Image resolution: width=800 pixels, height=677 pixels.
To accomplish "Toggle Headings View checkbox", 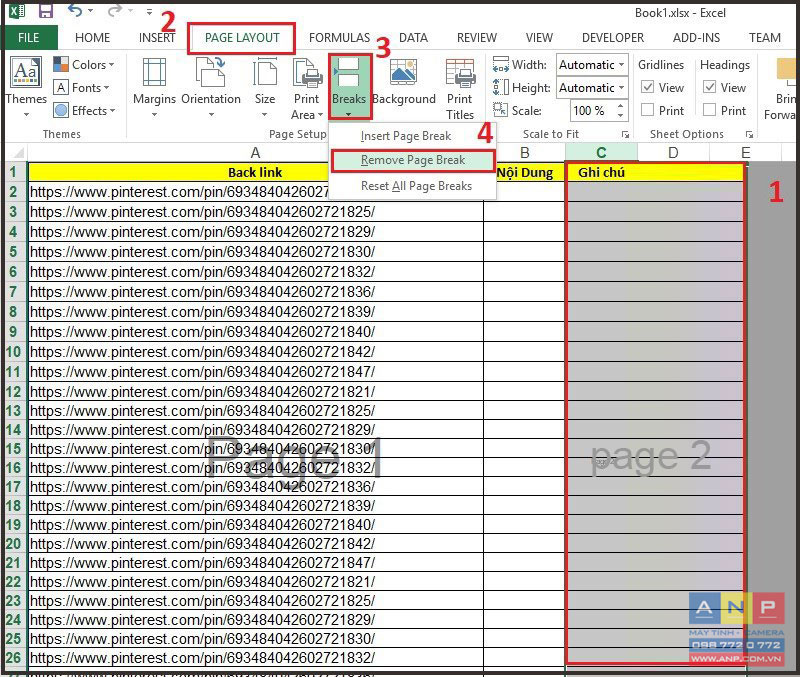I will pos(709,87).
